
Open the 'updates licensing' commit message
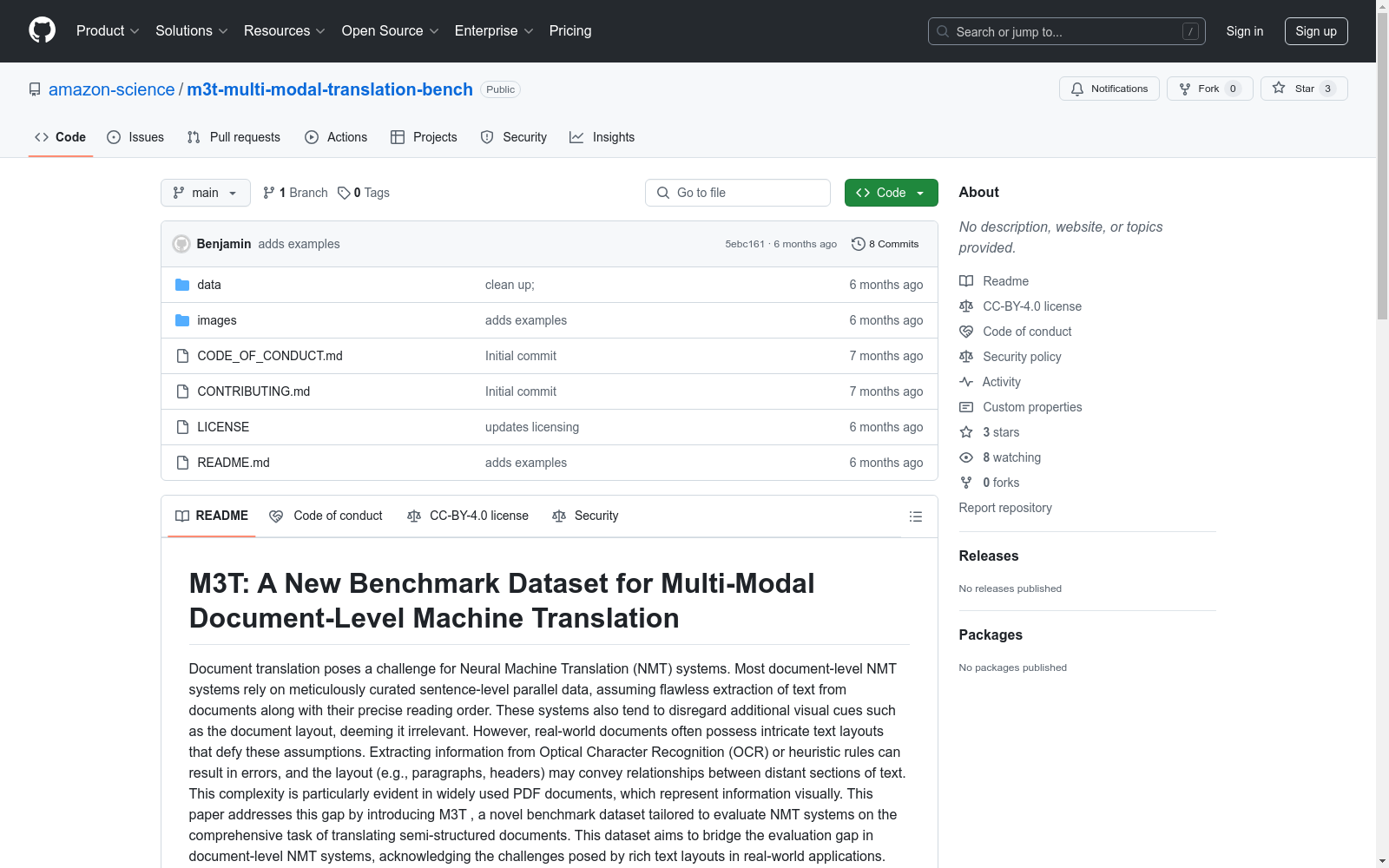coord(532,427)
